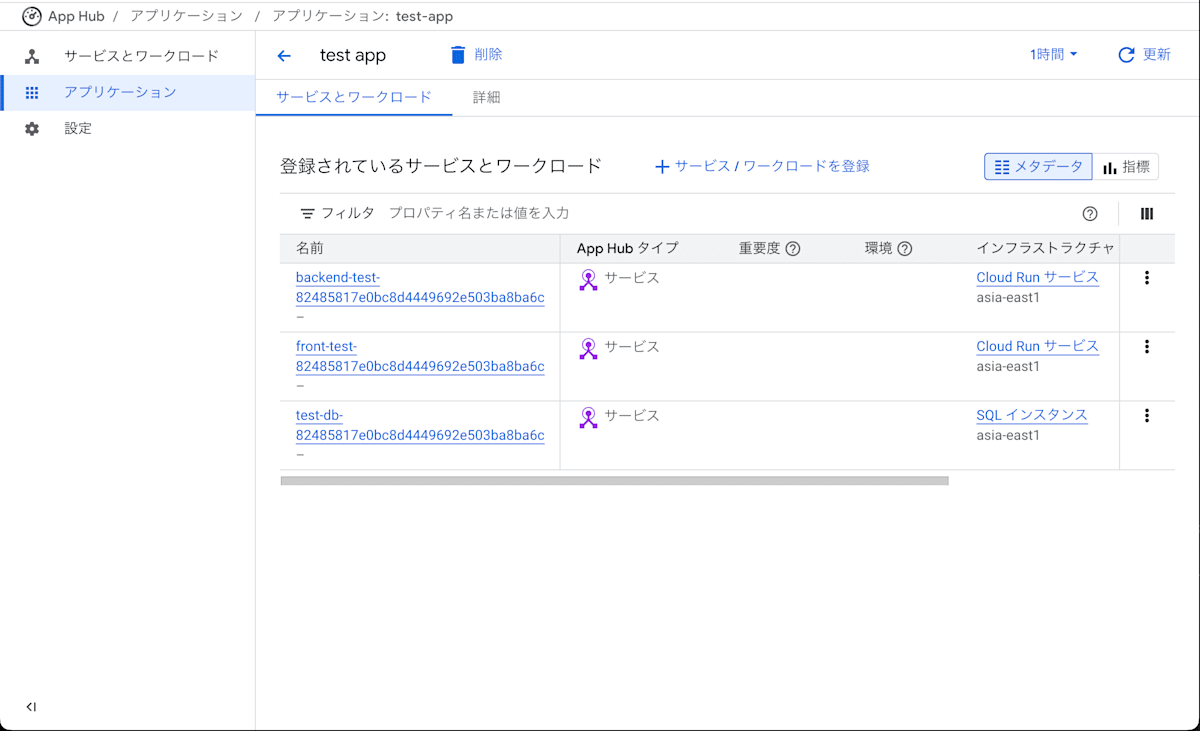This screenshot has width=1200, height=731.
Task: Switch to the 詳細 tab
Action: tap(486, 97)
